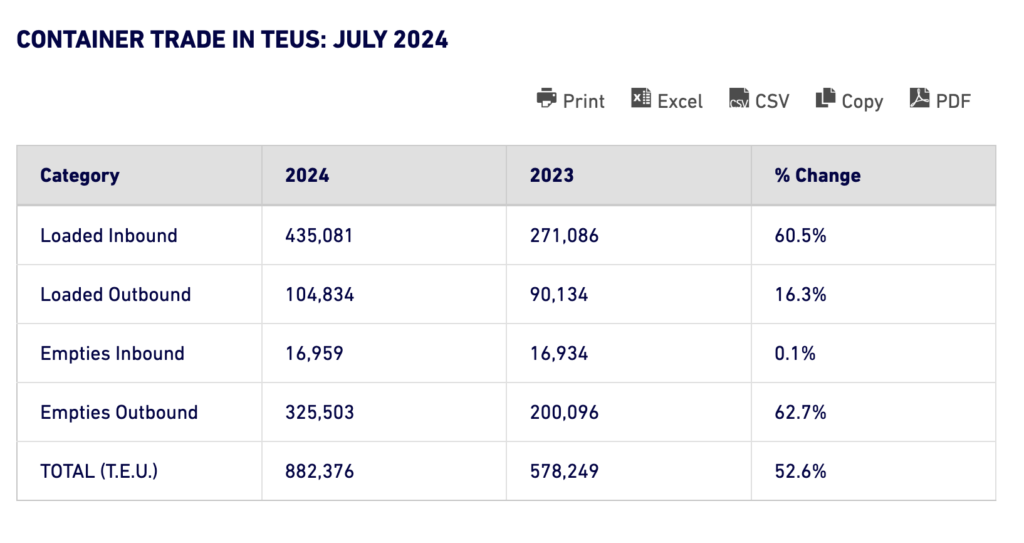Click the 882,376 total value cell
The image size is (1024, 543).
coord(319,472)
